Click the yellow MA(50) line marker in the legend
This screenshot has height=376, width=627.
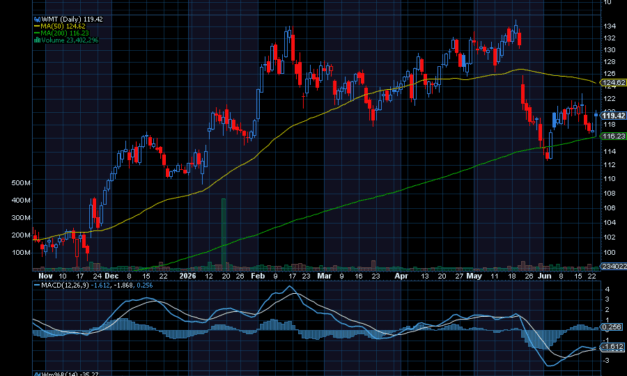click(37, 26)
